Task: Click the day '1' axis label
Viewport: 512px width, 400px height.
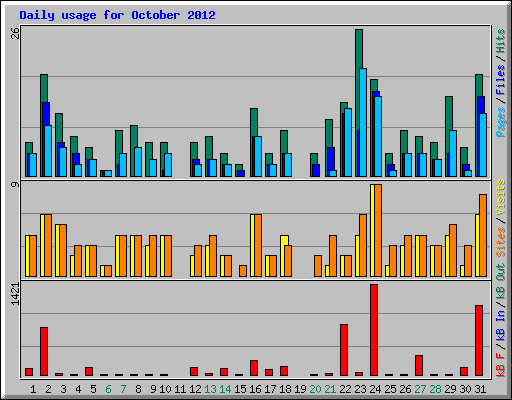Action: click(x=33, y=389)
